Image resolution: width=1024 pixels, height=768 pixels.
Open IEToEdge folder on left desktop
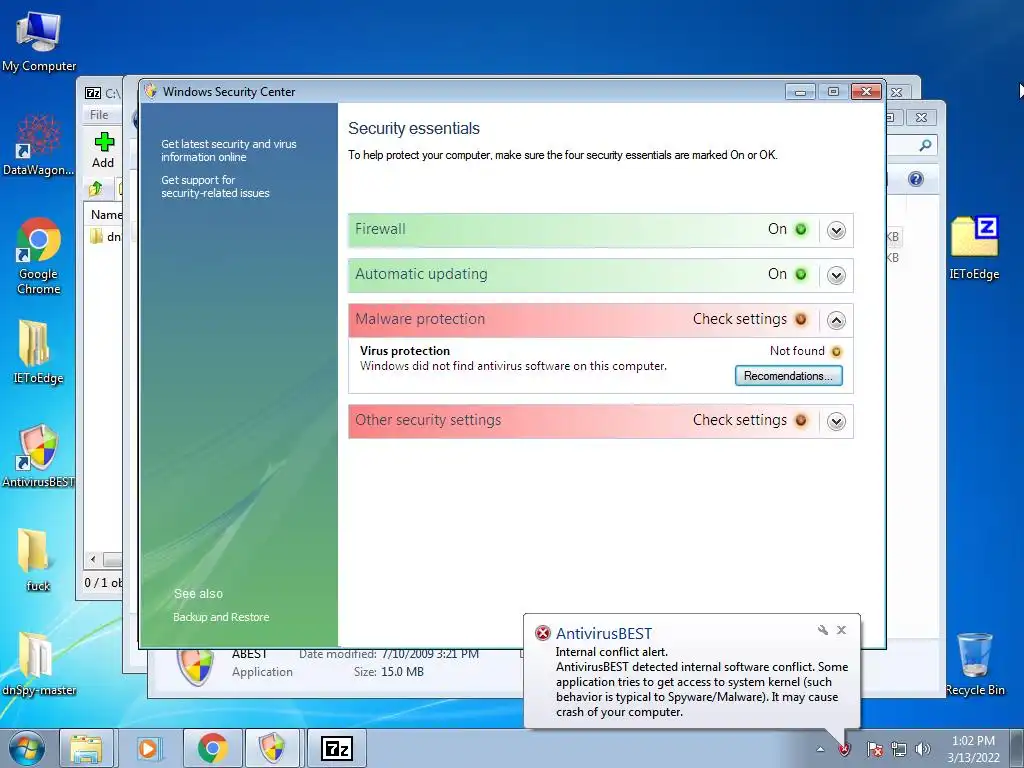point(38,353)
